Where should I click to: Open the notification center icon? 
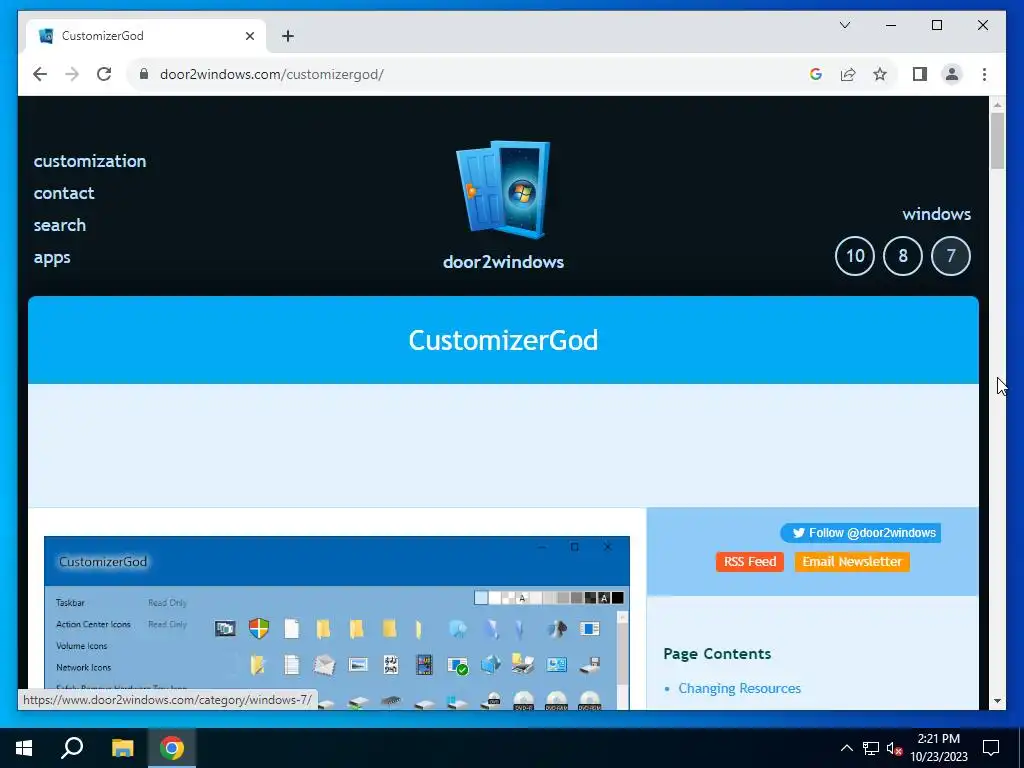991,748
